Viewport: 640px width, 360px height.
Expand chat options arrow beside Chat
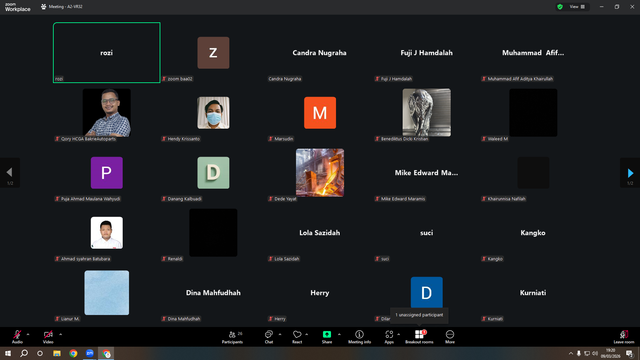280,334
